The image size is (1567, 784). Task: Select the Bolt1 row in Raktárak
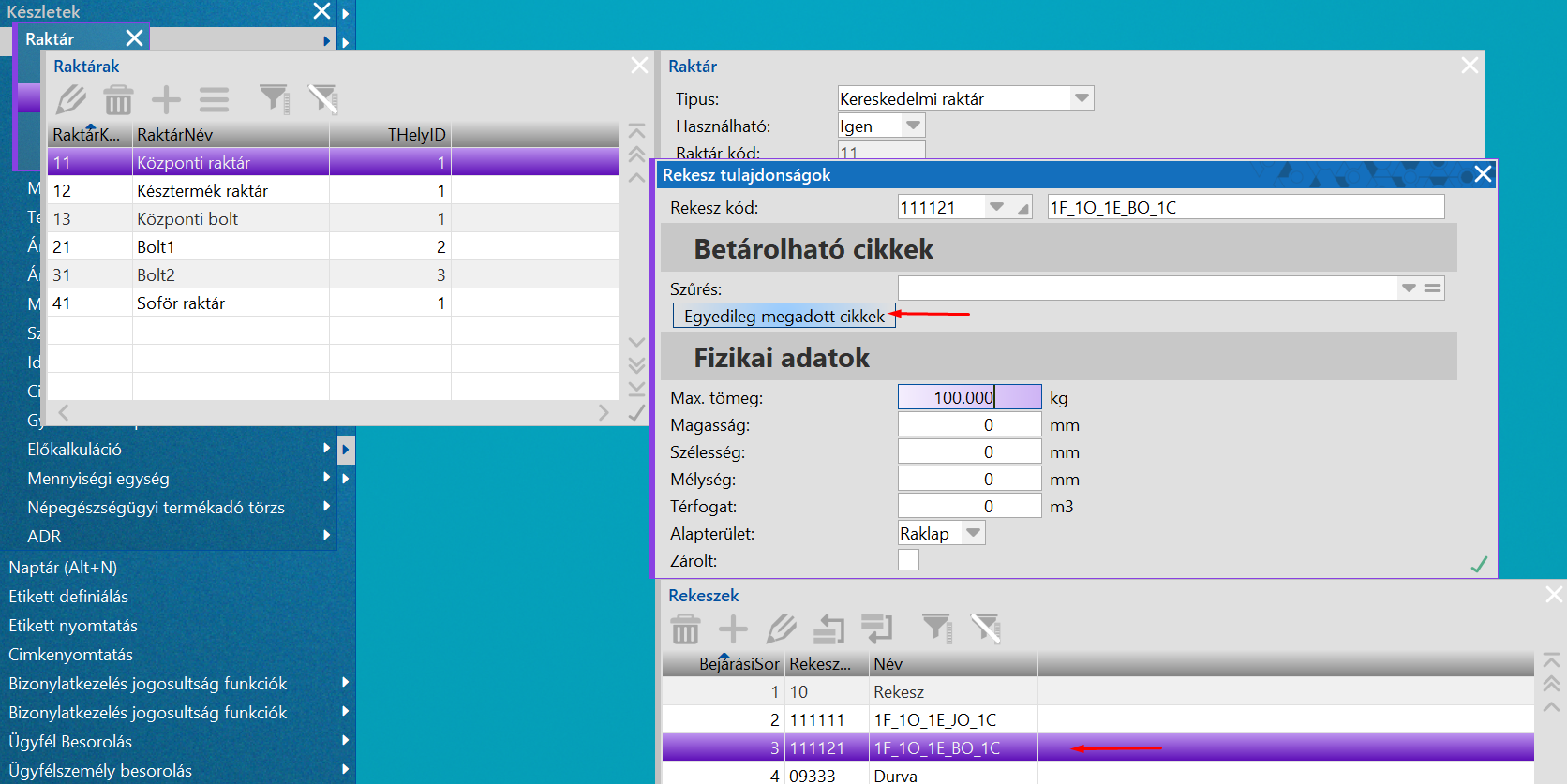tap(334, 246)
